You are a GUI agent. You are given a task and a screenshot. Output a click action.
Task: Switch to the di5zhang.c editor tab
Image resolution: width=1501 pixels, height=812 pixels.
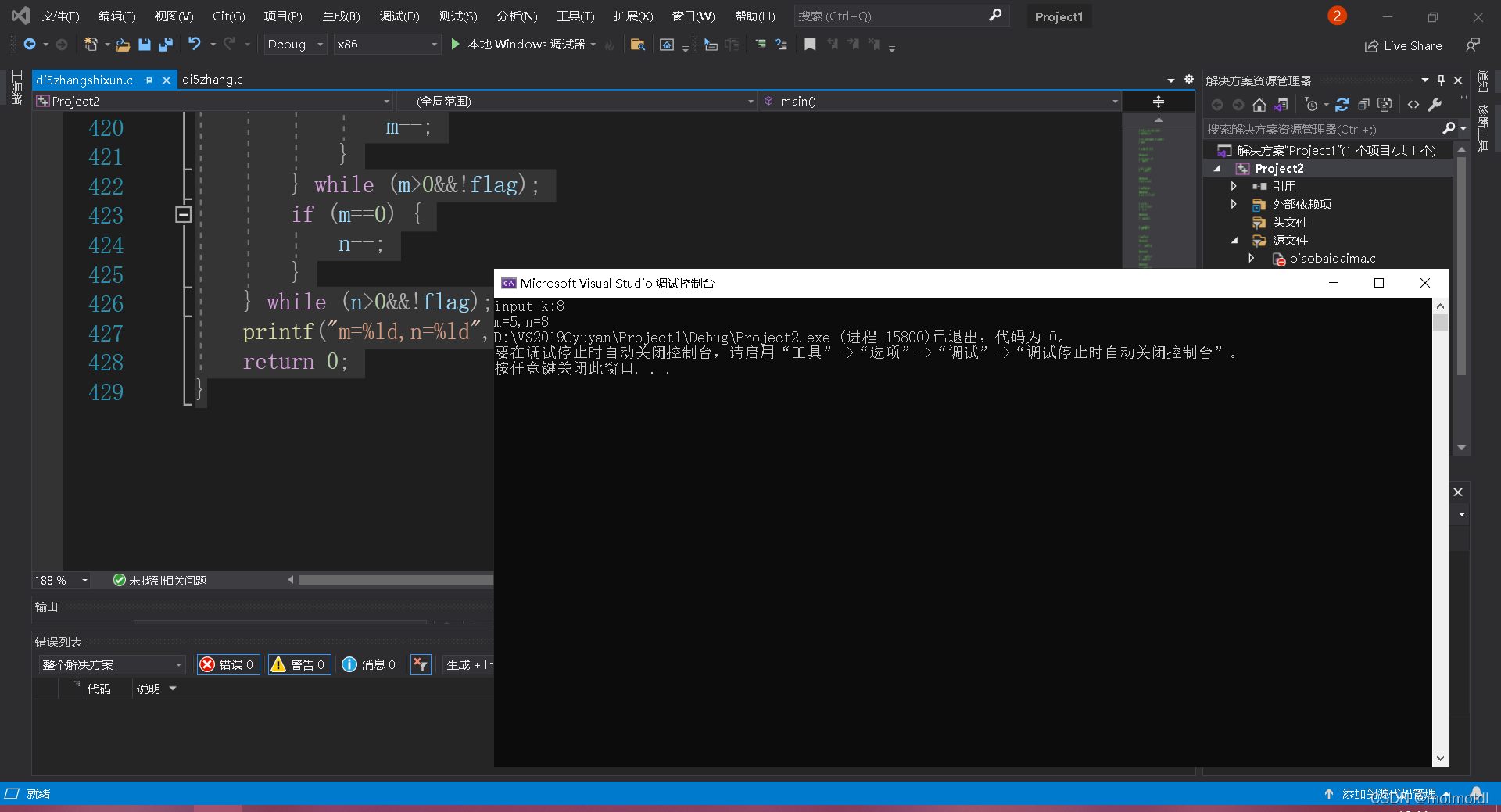pos(213,80)
